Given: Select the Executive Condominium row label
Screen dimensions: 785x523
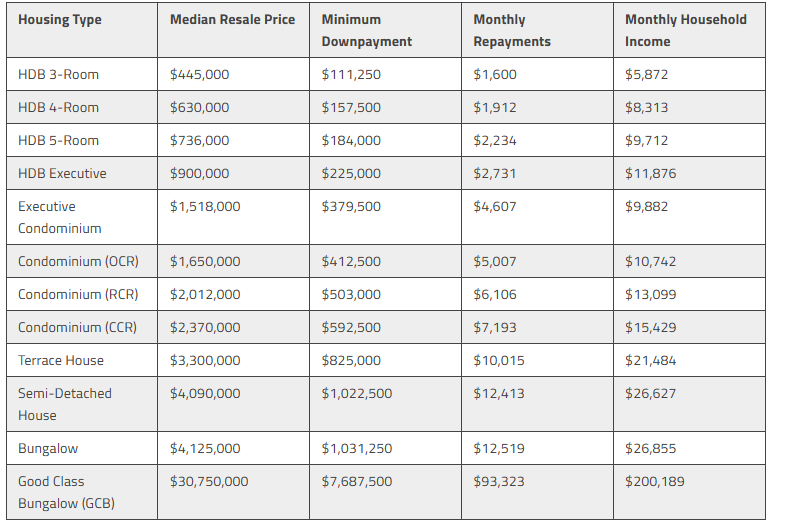Looking at the screenshot, I should pos(60,217).
